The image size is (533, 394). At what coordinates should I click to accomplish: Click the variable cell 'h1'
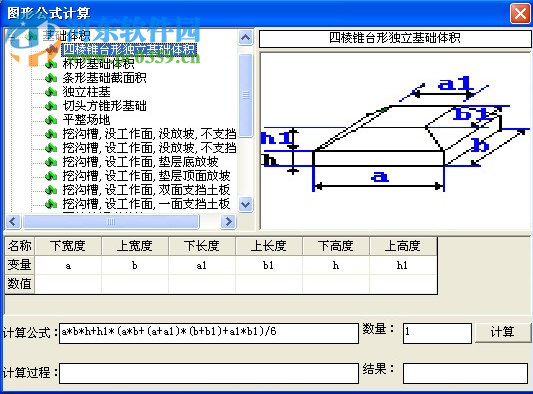click(x=403, y=265)
